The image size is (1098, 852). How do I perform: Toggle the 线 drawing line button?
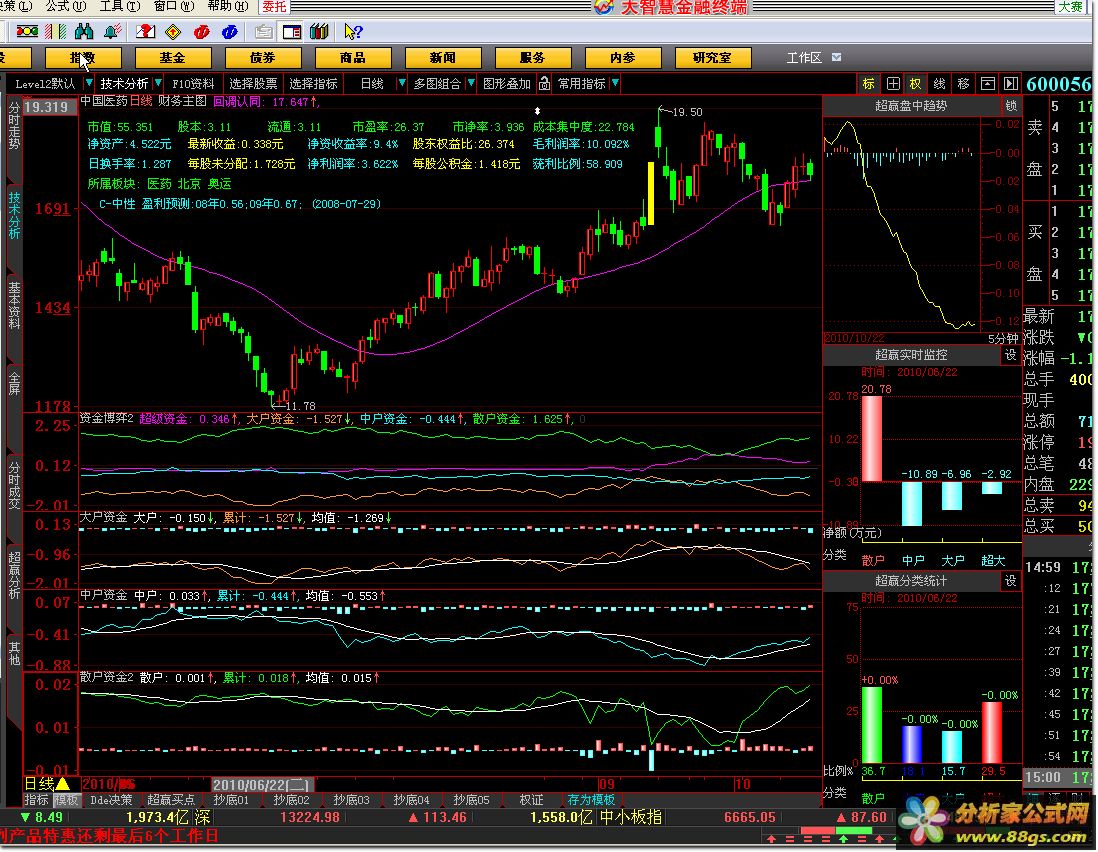(940, 83)
